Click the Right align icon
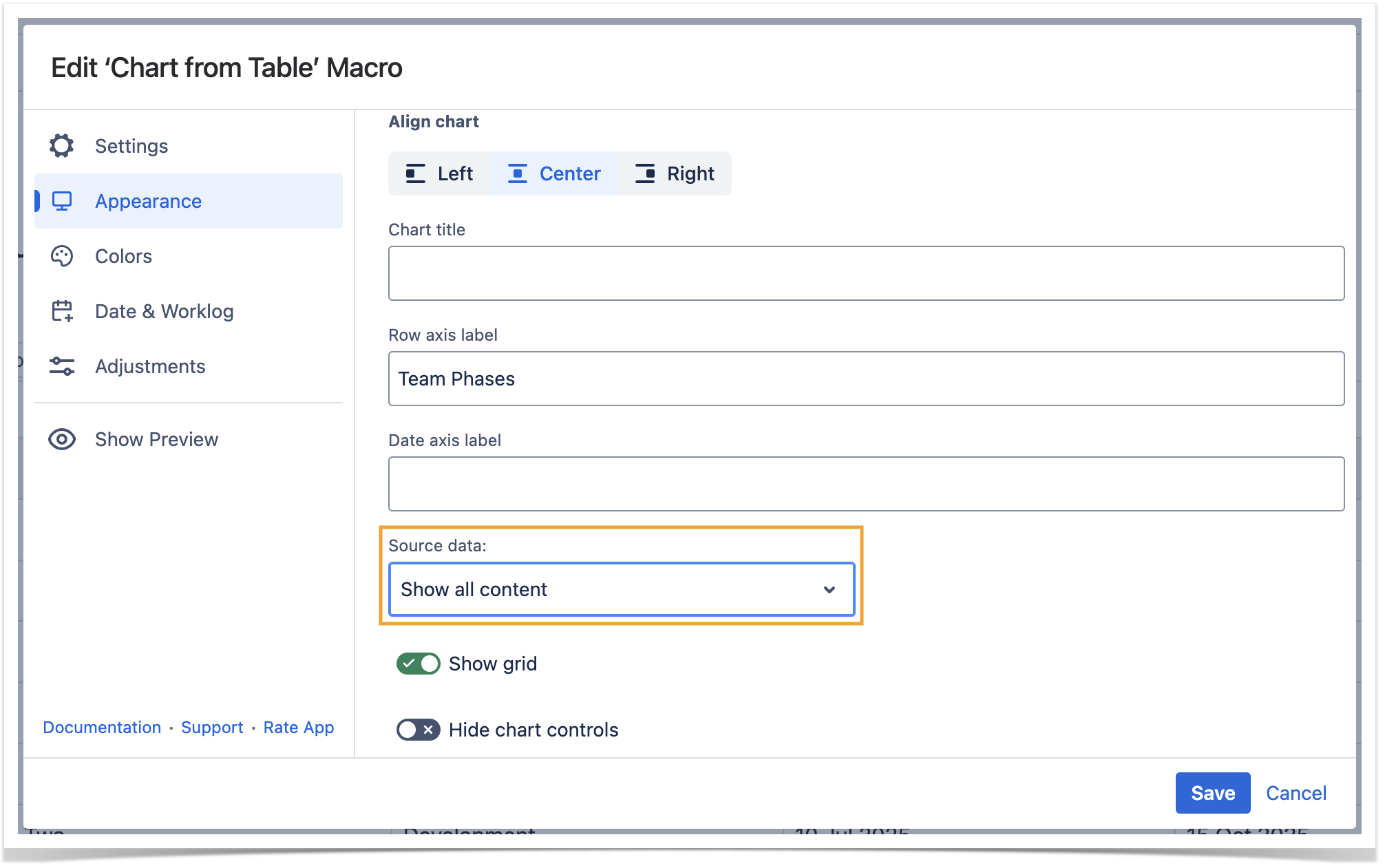This screenshot has width=1385, height=868. [645, 173]
